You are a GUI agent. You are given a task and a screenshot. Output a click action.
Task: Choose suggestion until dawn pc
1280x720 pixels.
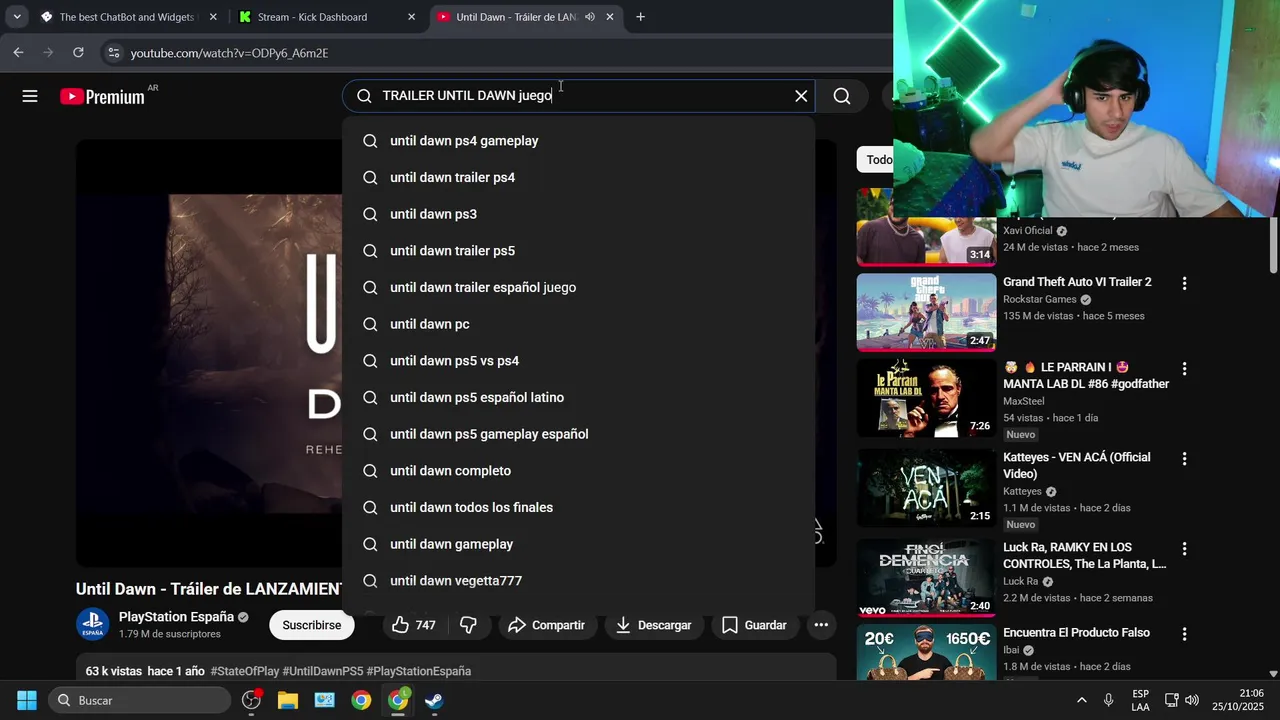[x=579, y=324]
